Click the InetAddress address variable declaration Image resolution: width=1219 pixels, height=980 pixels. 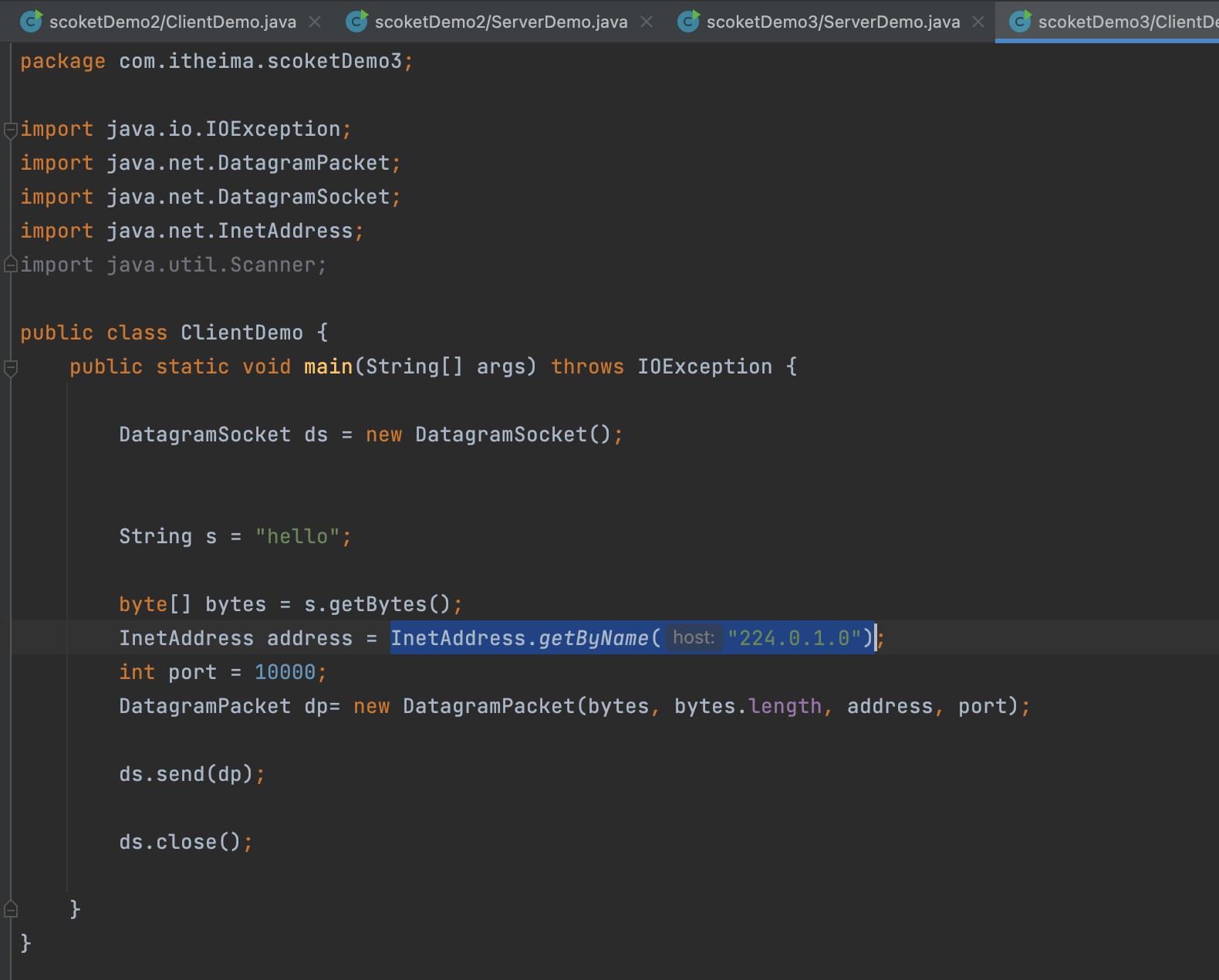[235, 638]
